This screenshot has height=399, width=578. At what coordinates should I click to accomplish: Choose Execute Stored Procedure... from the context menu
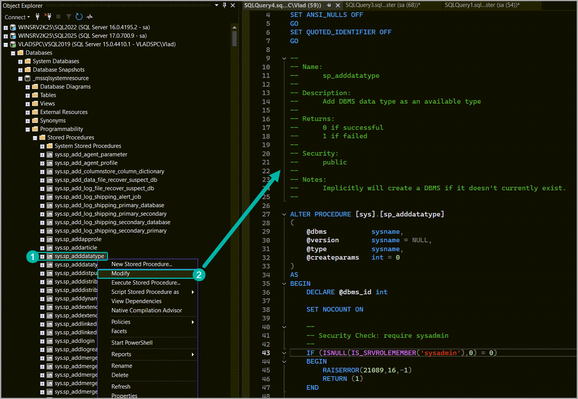click(x=147, y=283)
